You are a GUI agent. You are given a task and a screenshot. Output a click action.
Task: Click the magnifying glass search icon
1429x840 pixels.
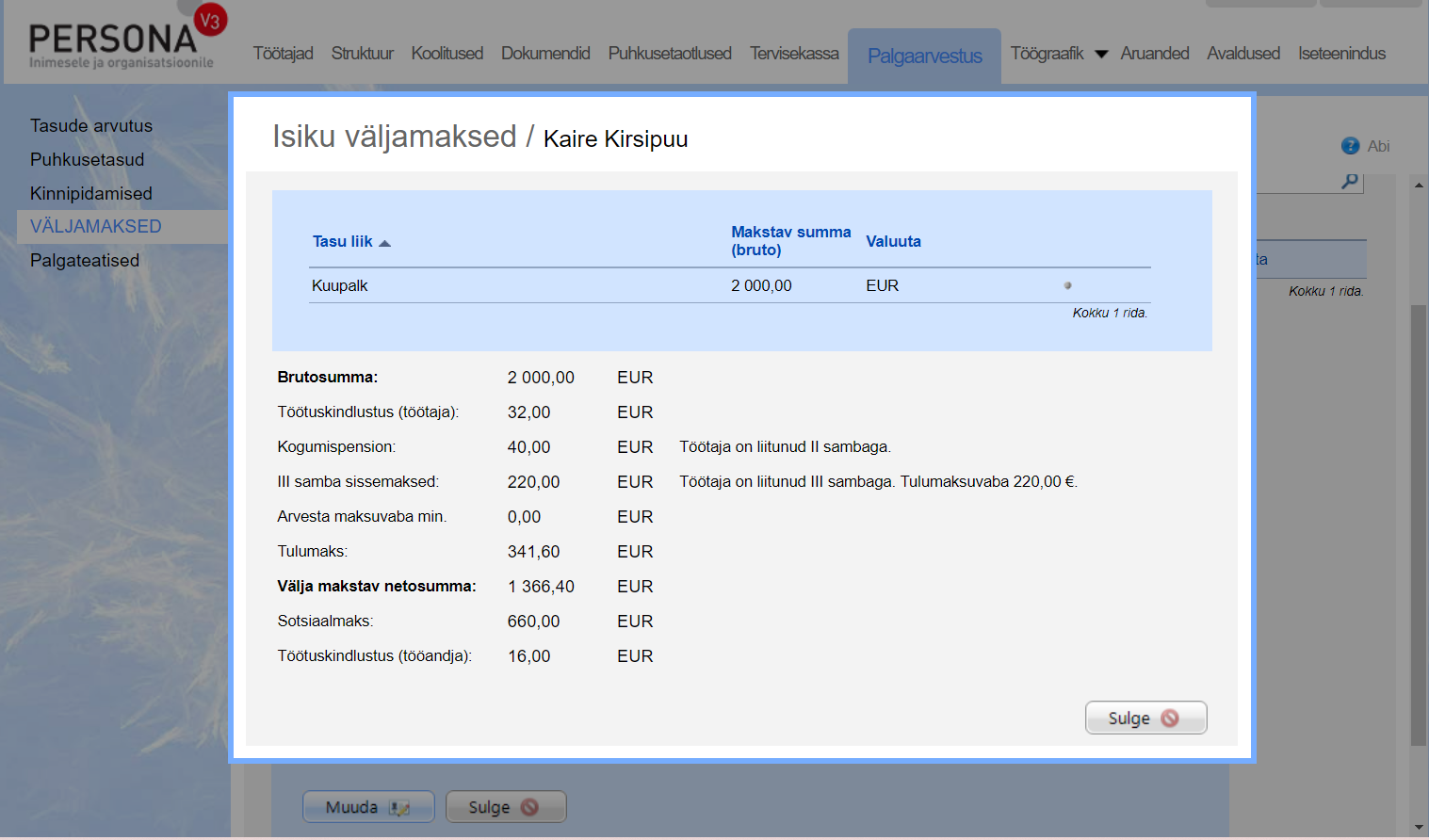click(x=1350, y=181)
